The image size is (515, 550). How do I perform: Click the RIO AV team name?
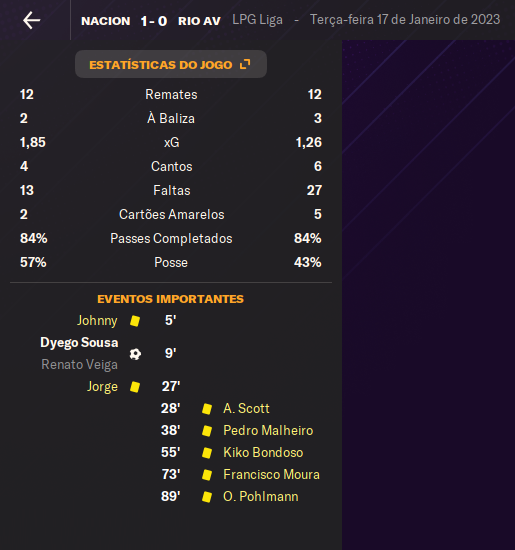(x=199, y=21)
